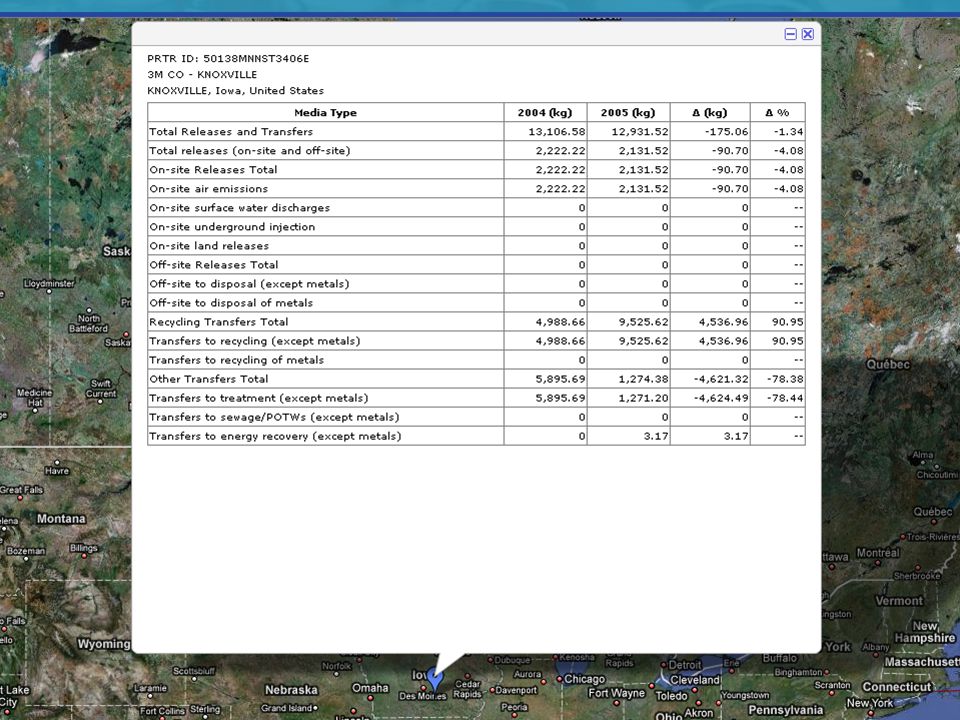The image size is (960, 720).
Task: Select Transfers to sewage/POTWs (except metals) row
Action: click(476, 416)
